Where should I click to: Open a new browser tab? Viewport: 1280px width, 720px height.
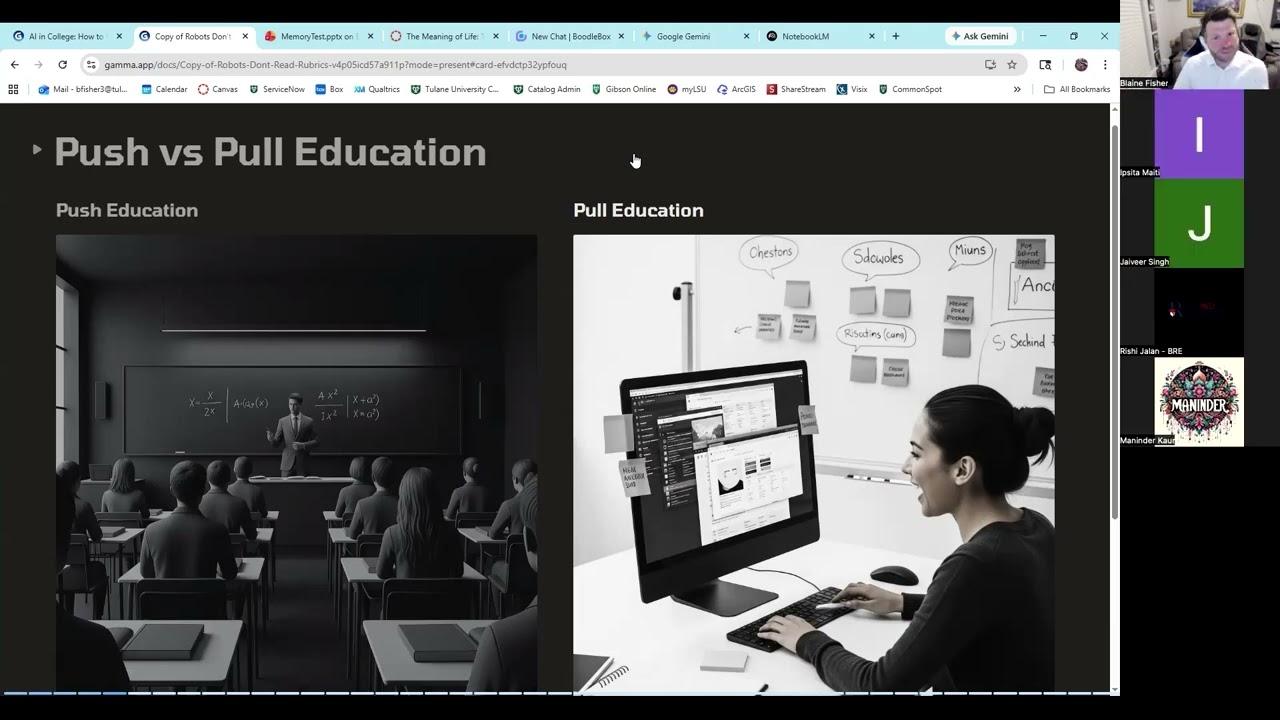click(895, 36)
